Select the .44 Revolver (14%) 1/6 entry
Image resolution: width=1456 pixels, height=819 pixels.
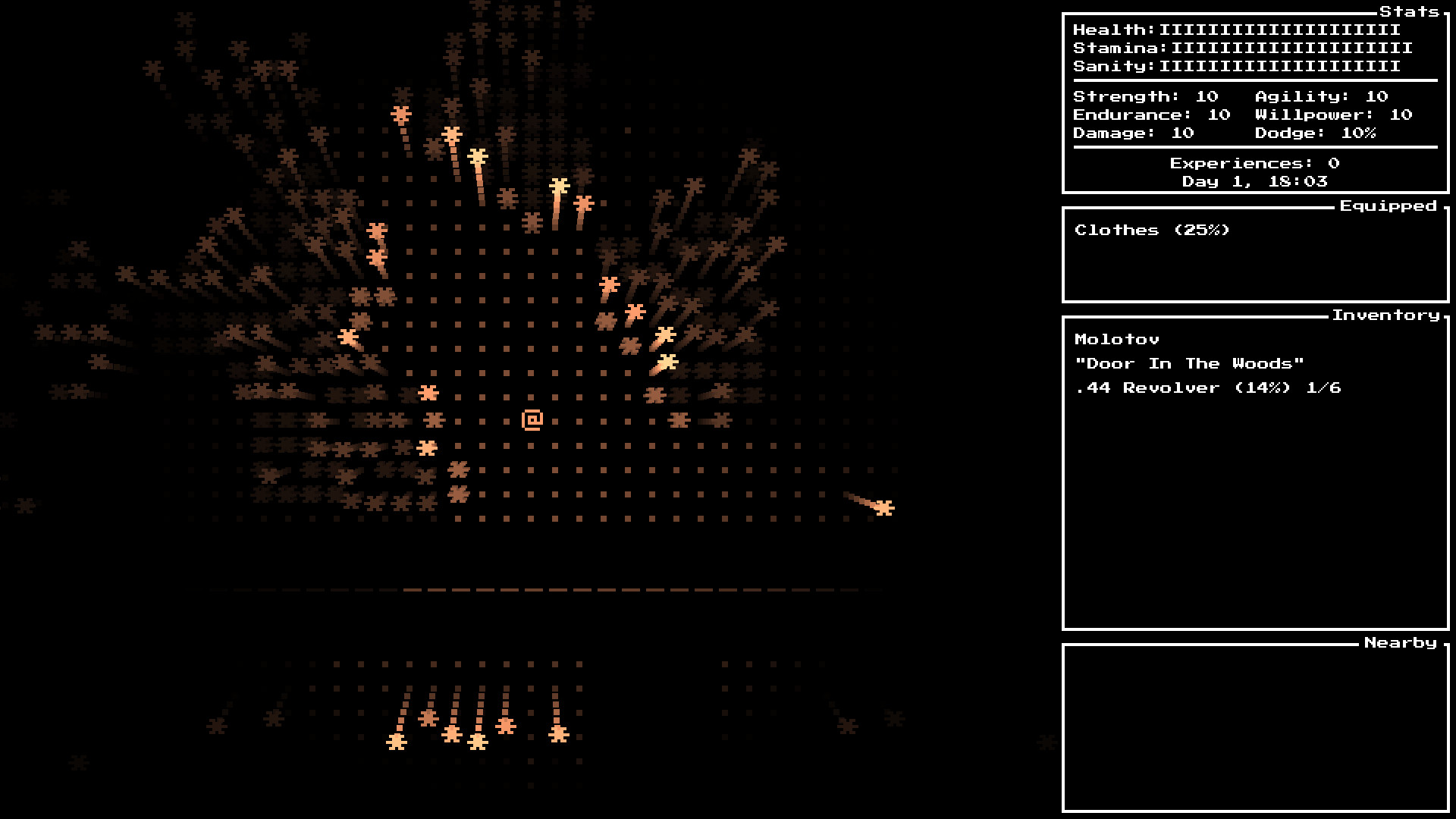(1209, 388)
